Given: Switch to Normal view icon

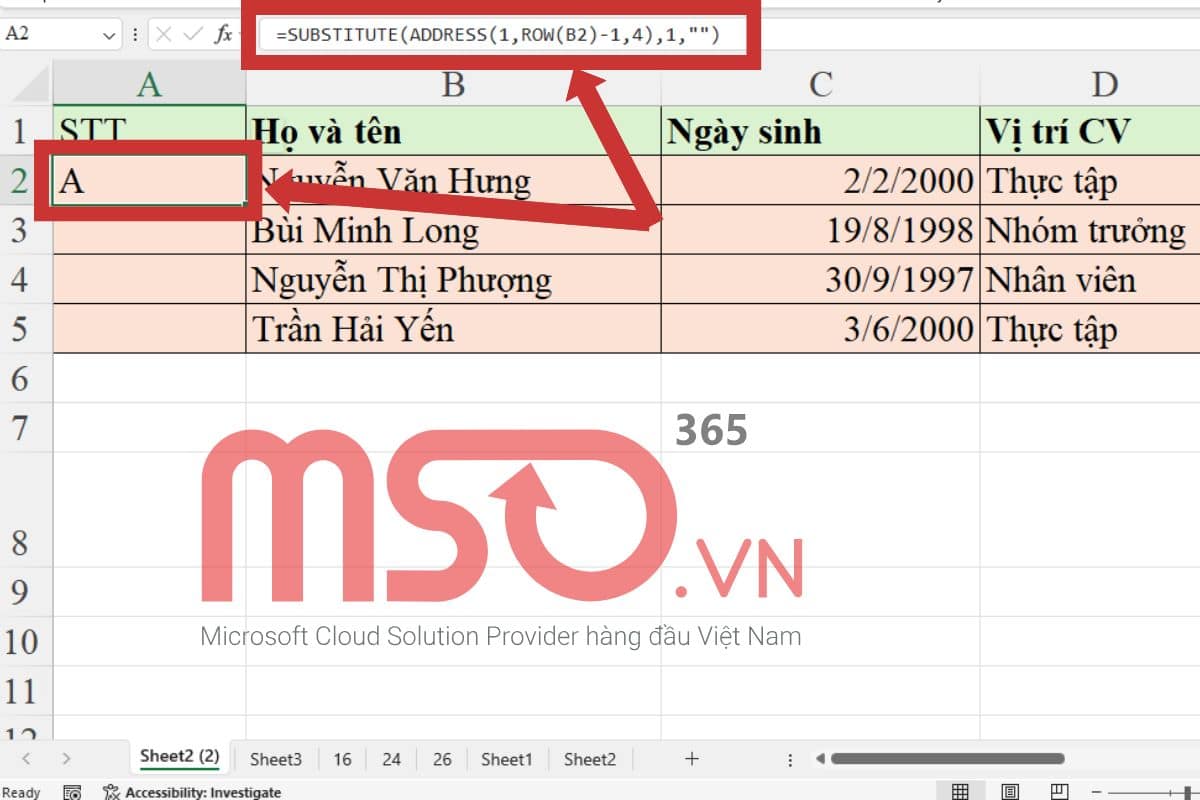Looking at the screenshot, I should point(960,792).
